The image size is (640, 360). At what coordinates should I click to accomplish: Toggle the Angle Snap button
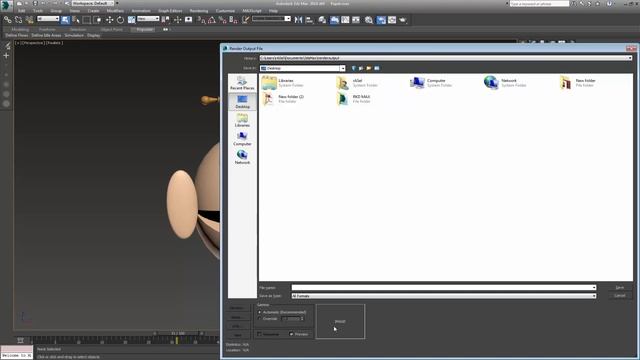pyautogui.click(x=211, y=20)
